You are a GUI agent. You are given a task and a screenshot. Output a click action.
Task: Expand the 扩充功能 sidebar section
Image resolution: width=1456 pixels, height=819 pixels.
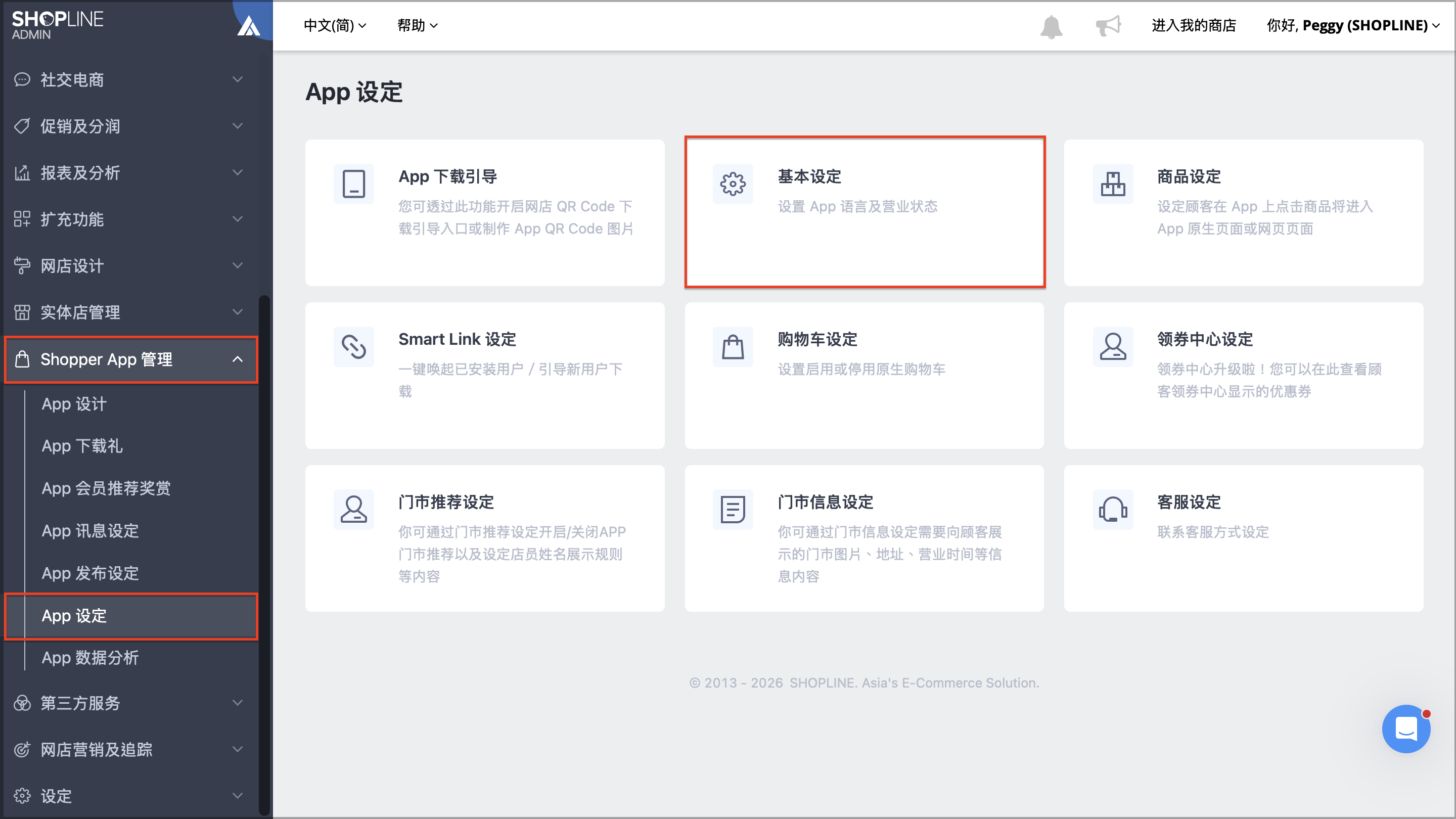tap(130, 219)
